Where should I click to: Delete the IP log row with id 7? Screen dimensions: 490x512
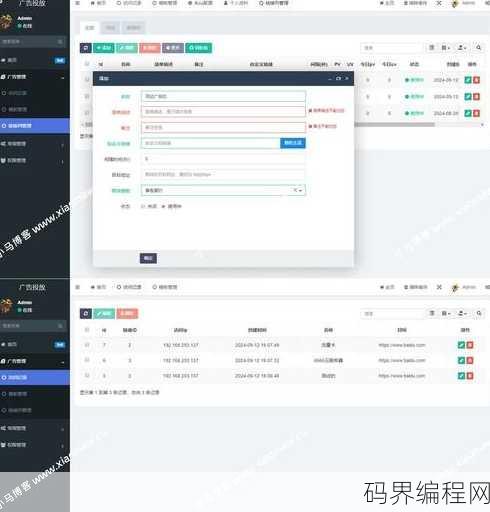(470, 345)
